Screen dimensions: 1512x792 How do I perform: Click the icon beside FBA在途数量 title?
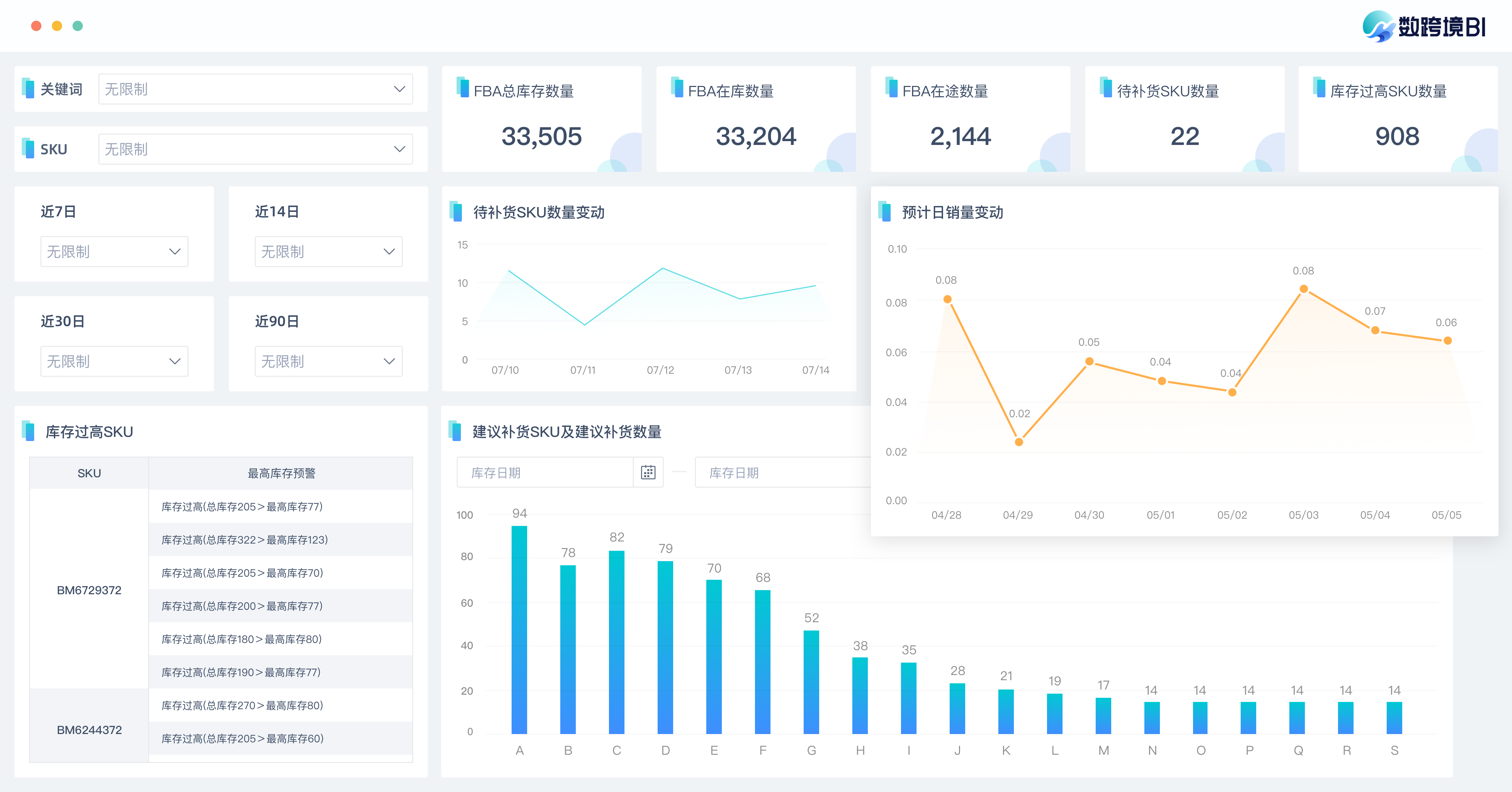(x=891, y=87)
